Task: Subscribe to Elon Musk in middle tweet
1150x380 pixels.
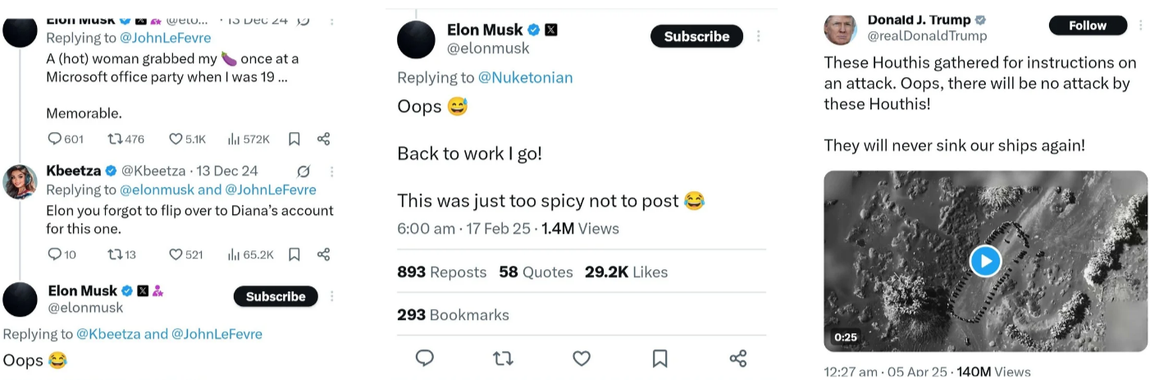Action: click(697, 36)
